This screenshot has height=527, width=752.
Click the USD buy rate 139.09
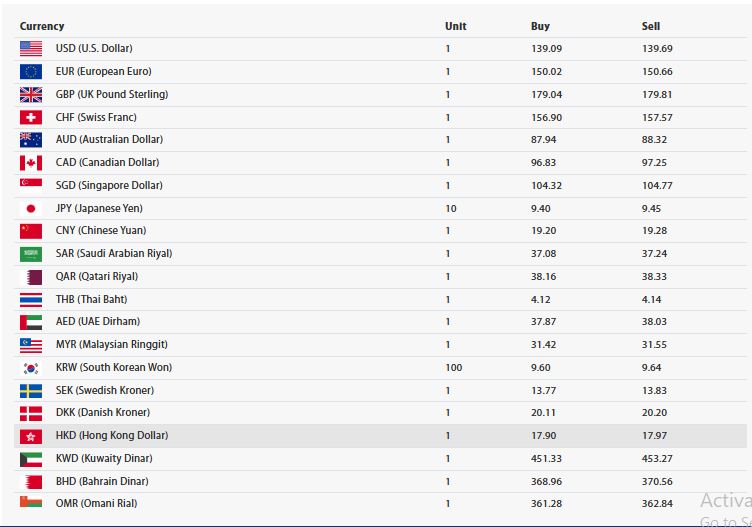pos(546,48)
